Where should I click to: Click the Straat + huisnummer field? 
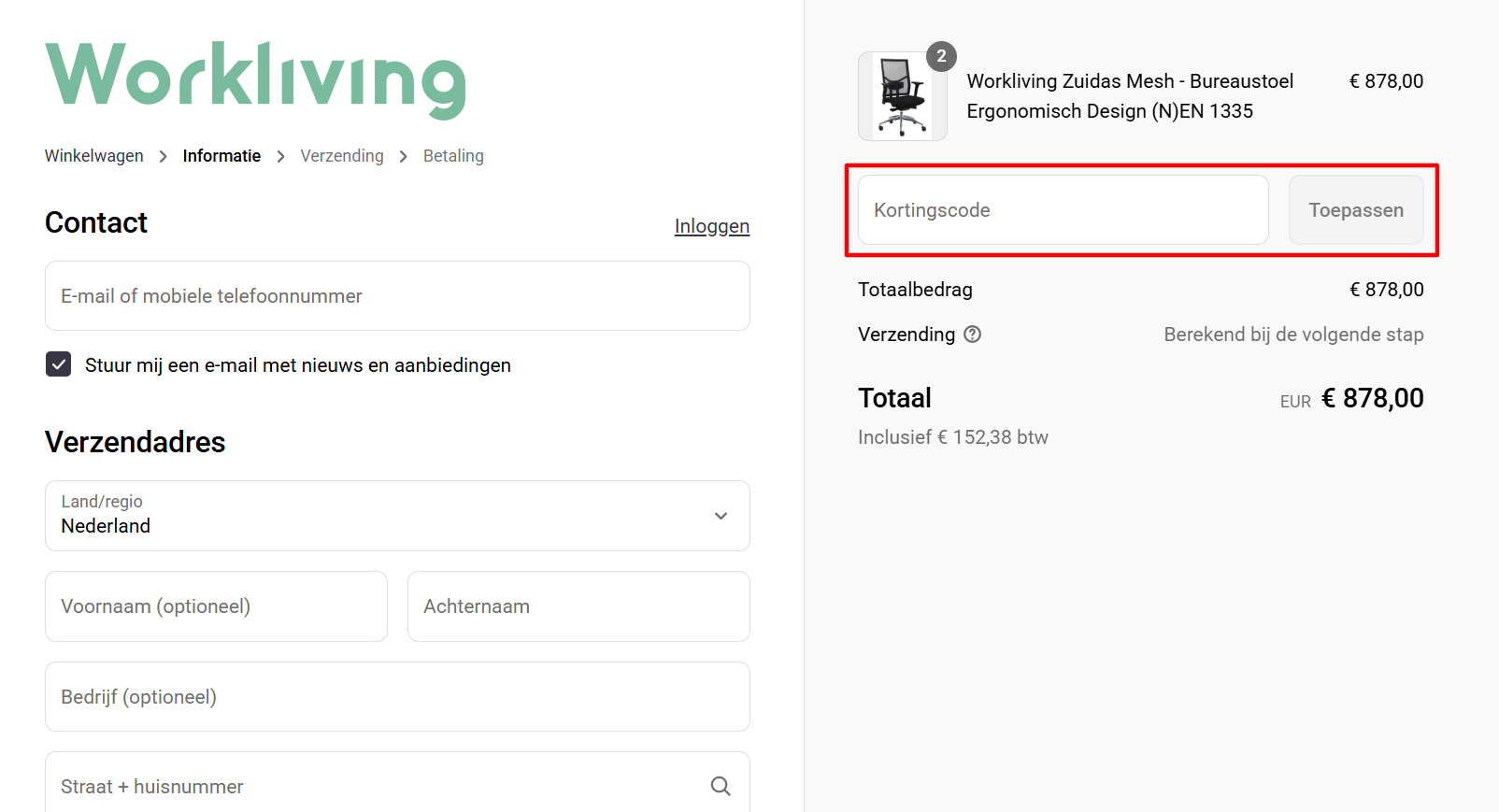pyautogui.click(x=374, y=787)
